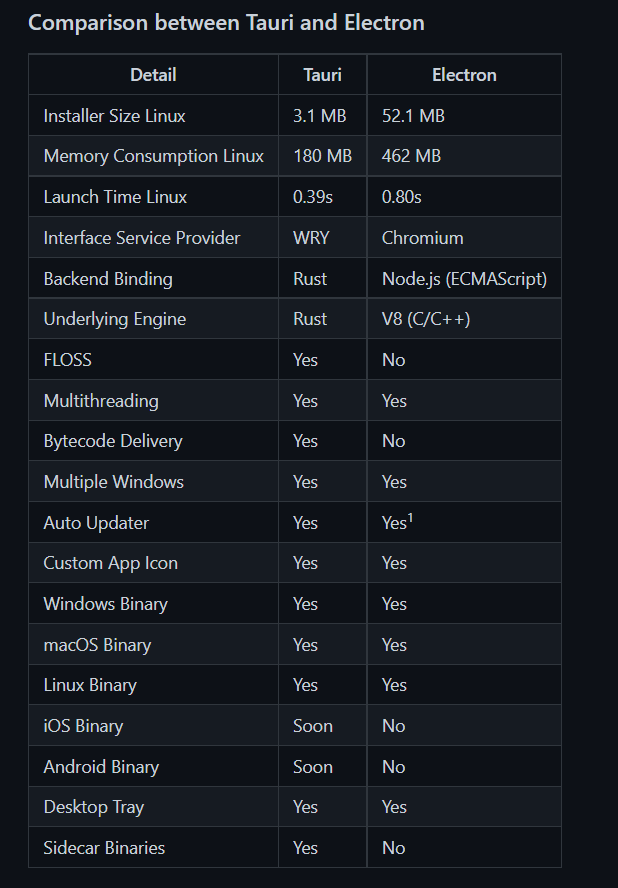This screenshot has height=888, width=618.
Task: Click the 462 MB memory cell
Action: pos(411,156)
